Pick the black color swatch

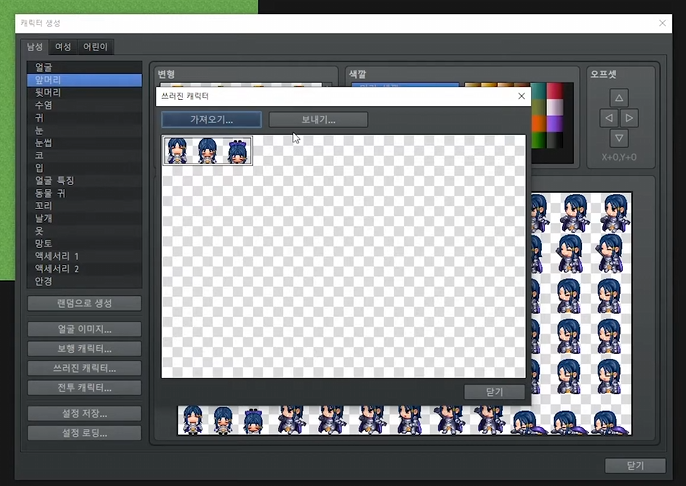555,140
